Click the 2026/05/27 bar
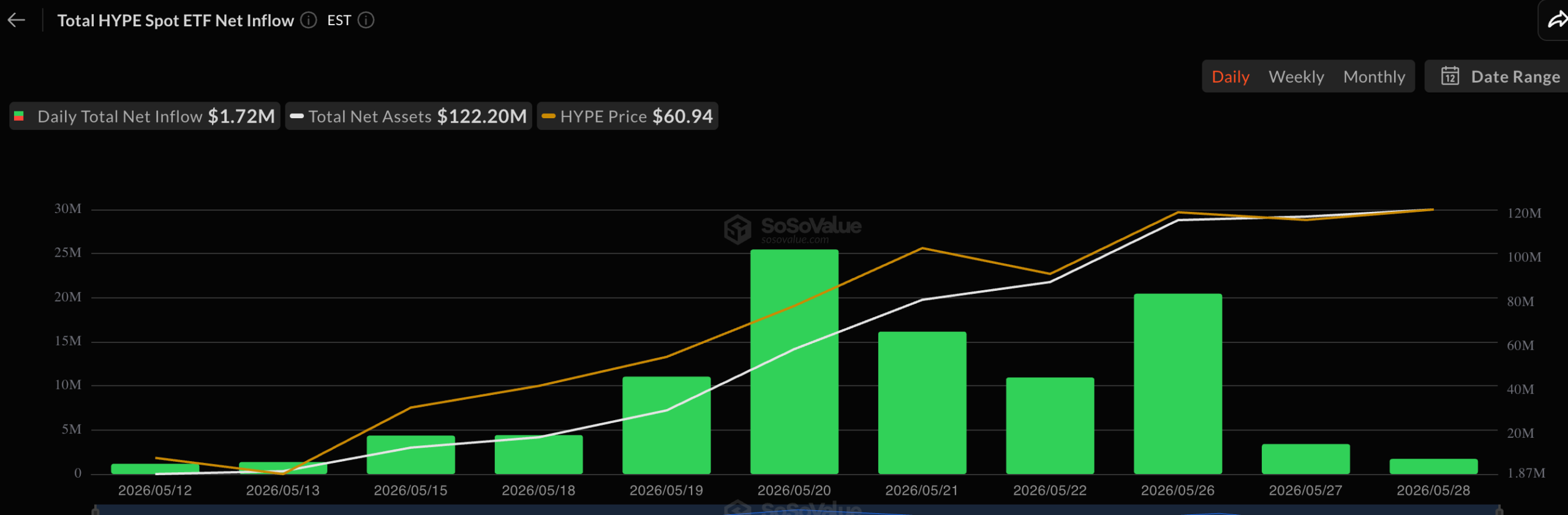This screenshot has width=1568, height=515. coord(1305,459)
